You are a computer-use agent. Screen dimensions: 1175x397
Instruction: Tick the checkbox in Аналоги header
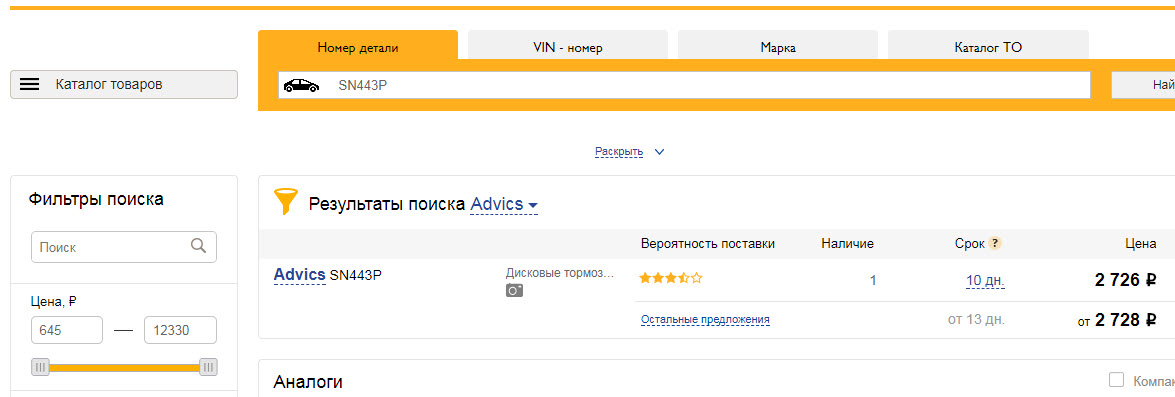click(1117, 380)
